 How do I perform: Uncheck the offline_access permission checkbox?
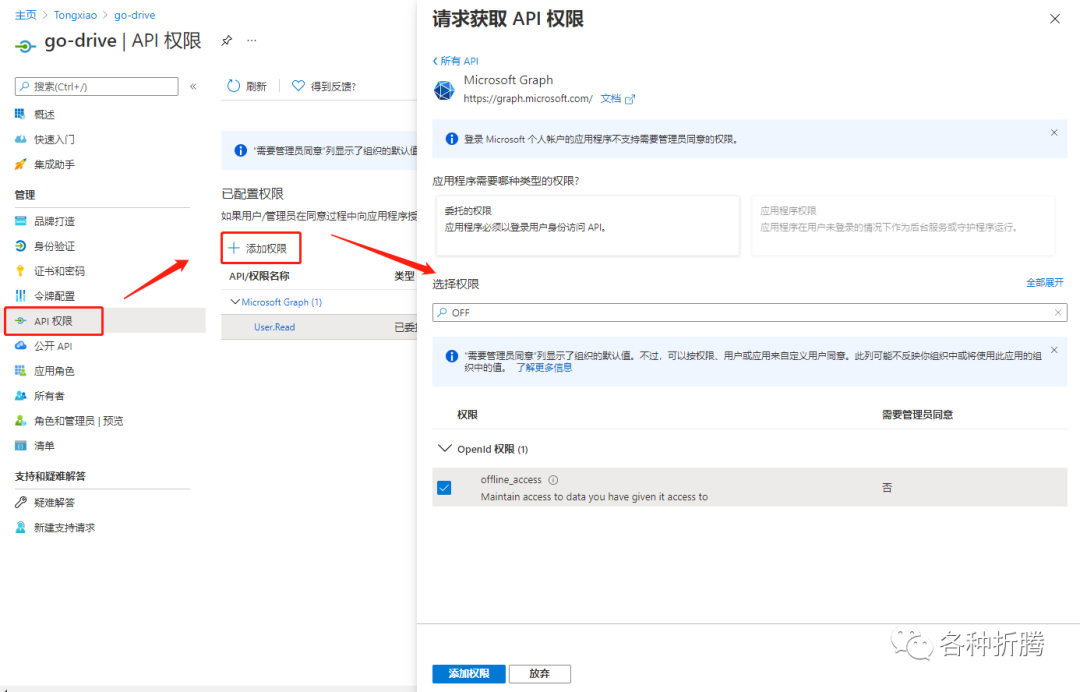coord(444,487)
